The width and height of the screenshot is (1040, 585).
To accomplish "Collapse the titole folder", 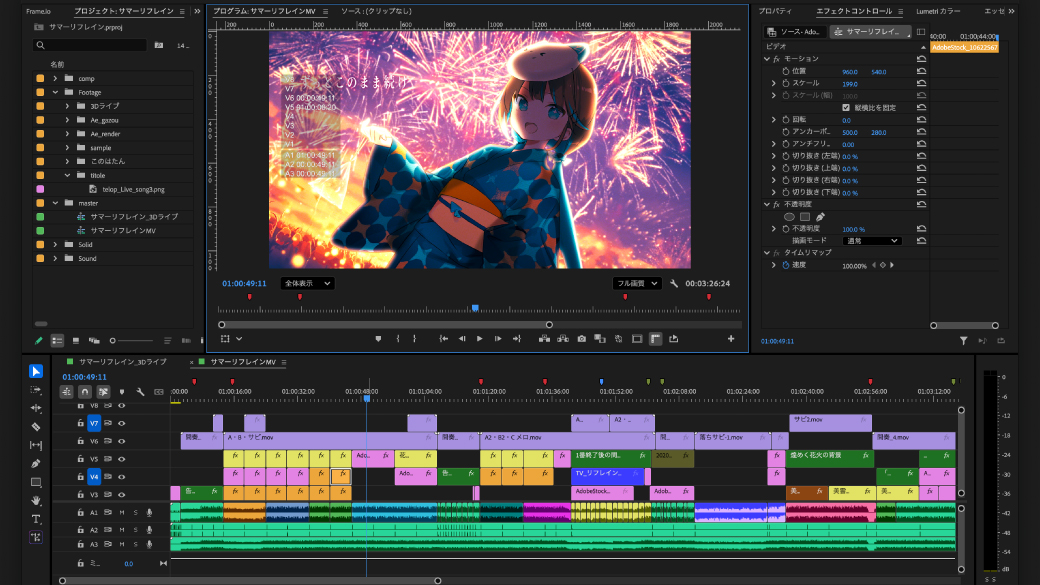I will coord(67,175).
